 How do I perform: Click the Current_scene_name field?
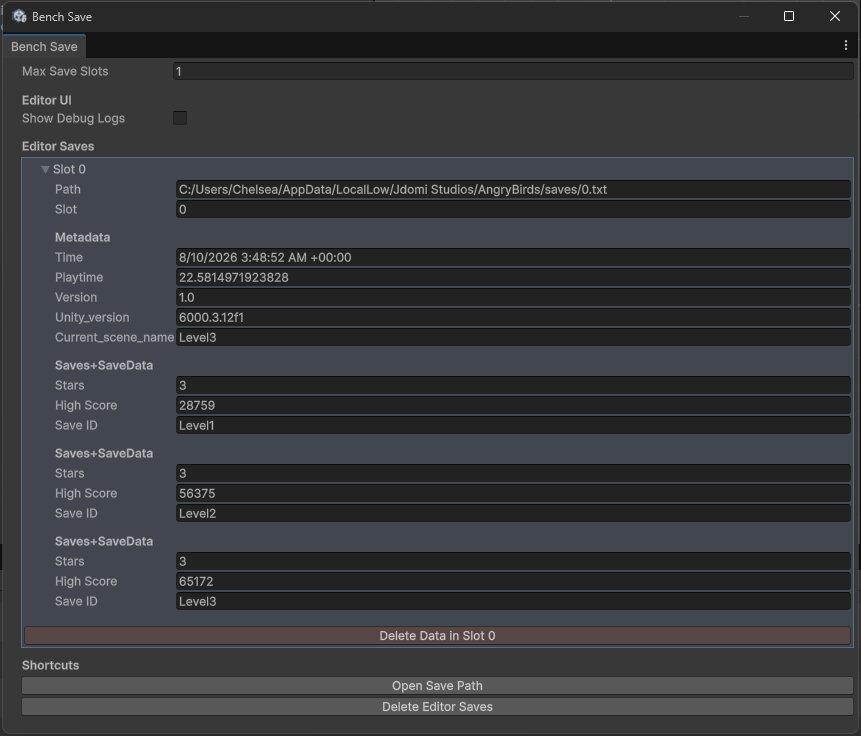coord(513,337)
